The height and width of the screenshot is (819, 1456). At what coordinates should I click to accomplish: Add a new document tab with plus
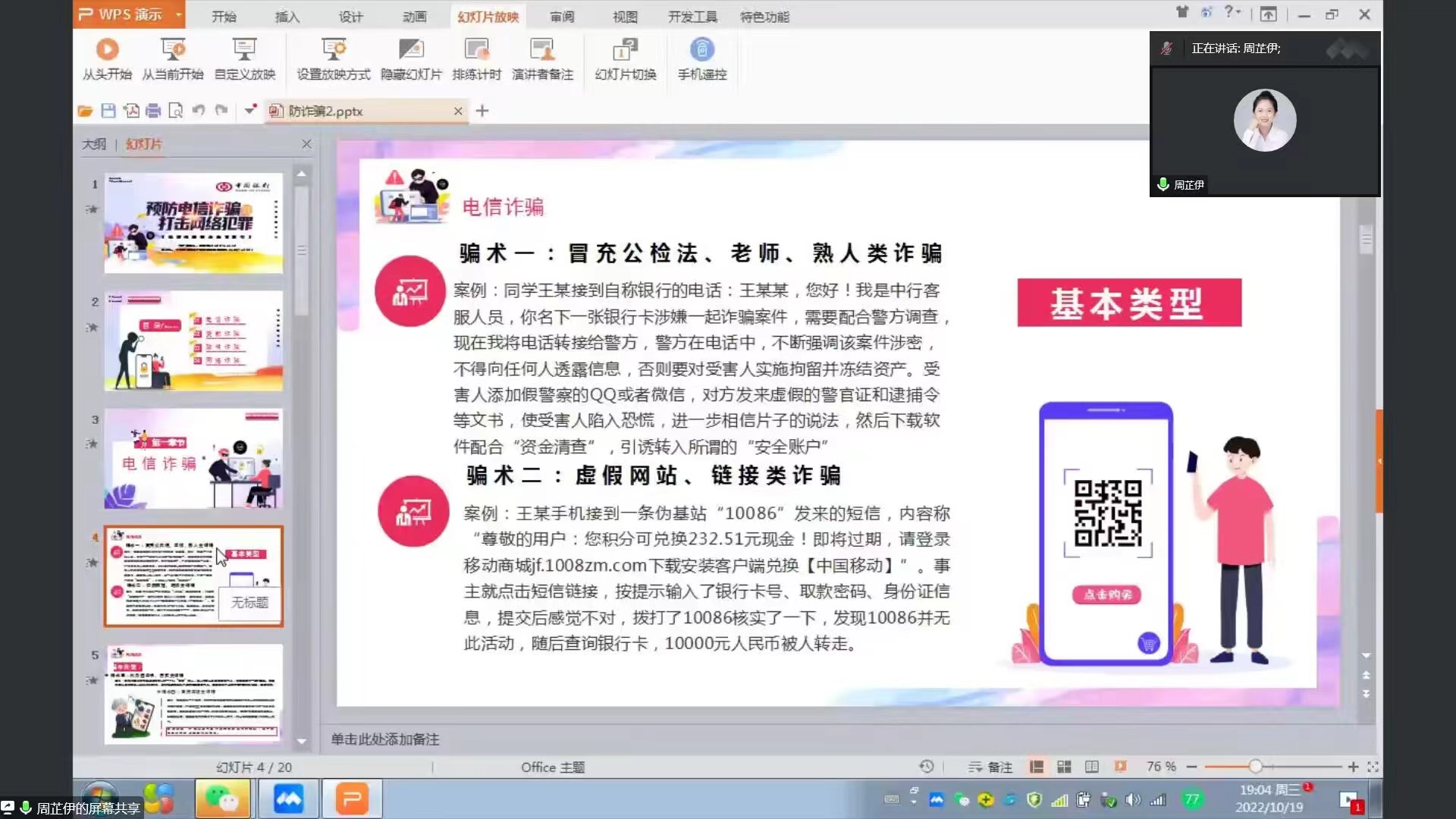482,111
